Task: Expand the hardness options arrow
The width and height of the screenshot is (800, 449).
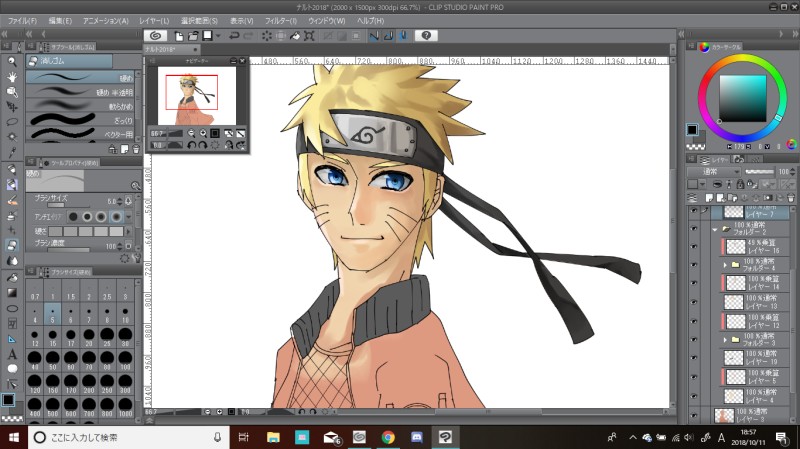Action: [x=129, y=232]
